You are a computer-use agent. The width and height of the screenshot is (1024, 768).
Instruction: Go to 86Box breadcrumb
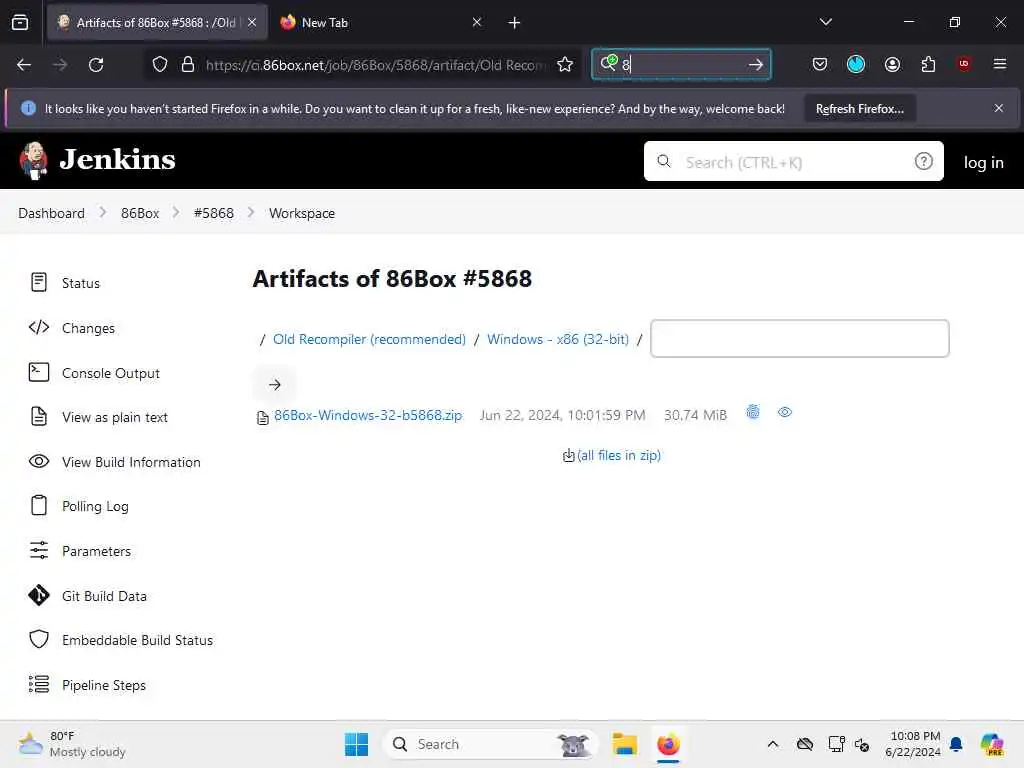(x=140, y=213)
